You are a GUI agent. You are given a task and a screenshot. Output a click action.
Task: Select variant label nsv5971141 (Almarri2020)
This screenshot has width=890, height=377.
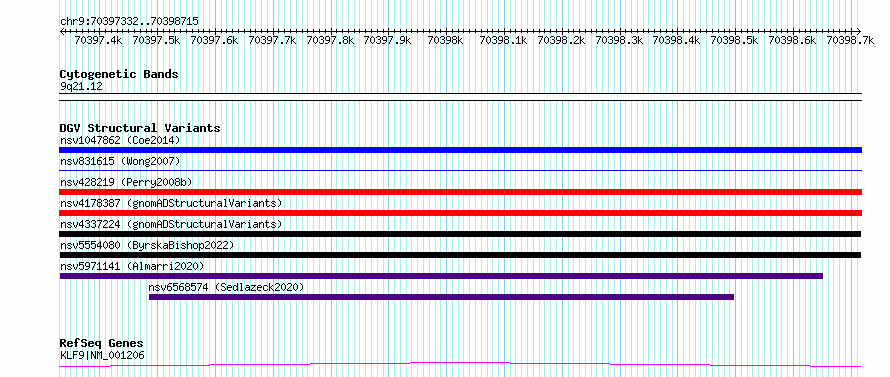(132, 266)
